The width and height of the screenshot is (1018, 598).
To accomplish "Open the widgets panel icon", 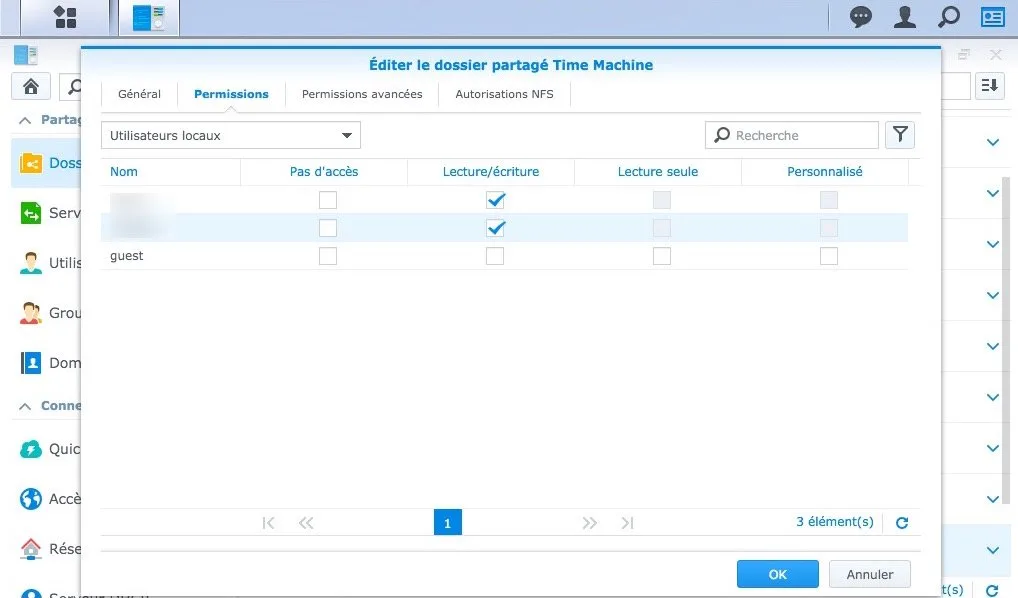I will pos(993,17).
